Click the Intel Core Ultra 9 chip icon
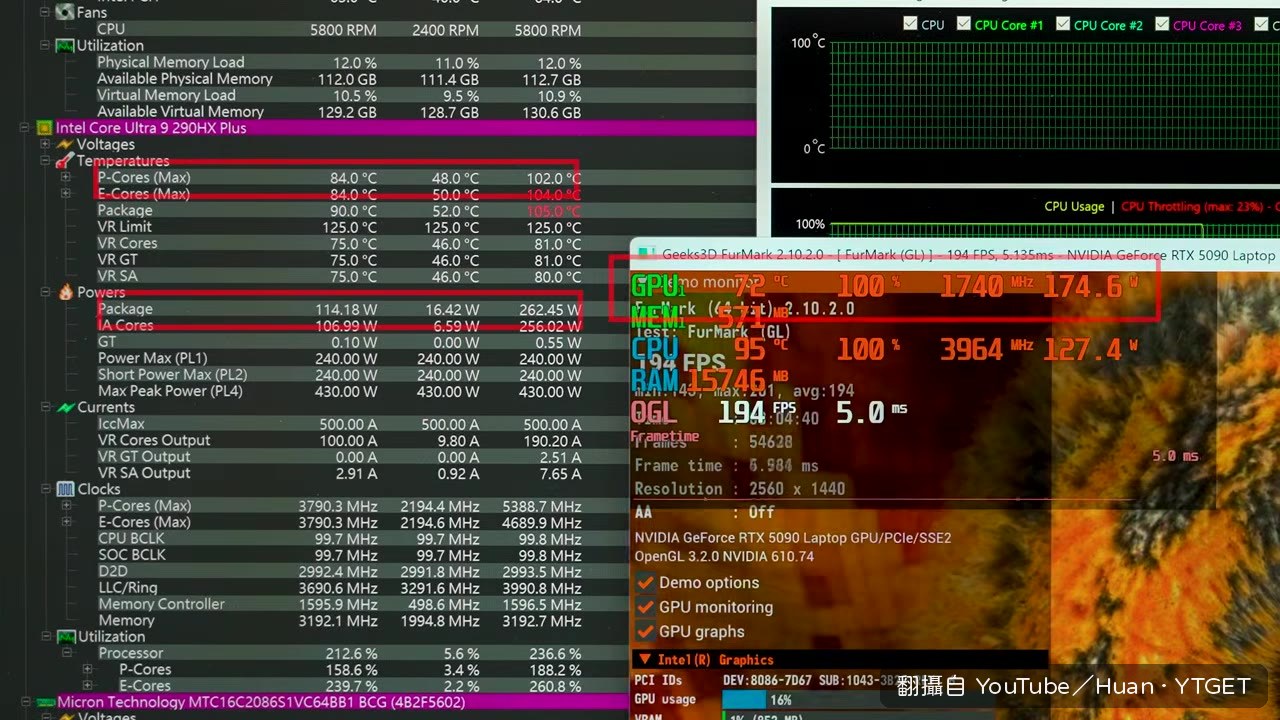 44,128
